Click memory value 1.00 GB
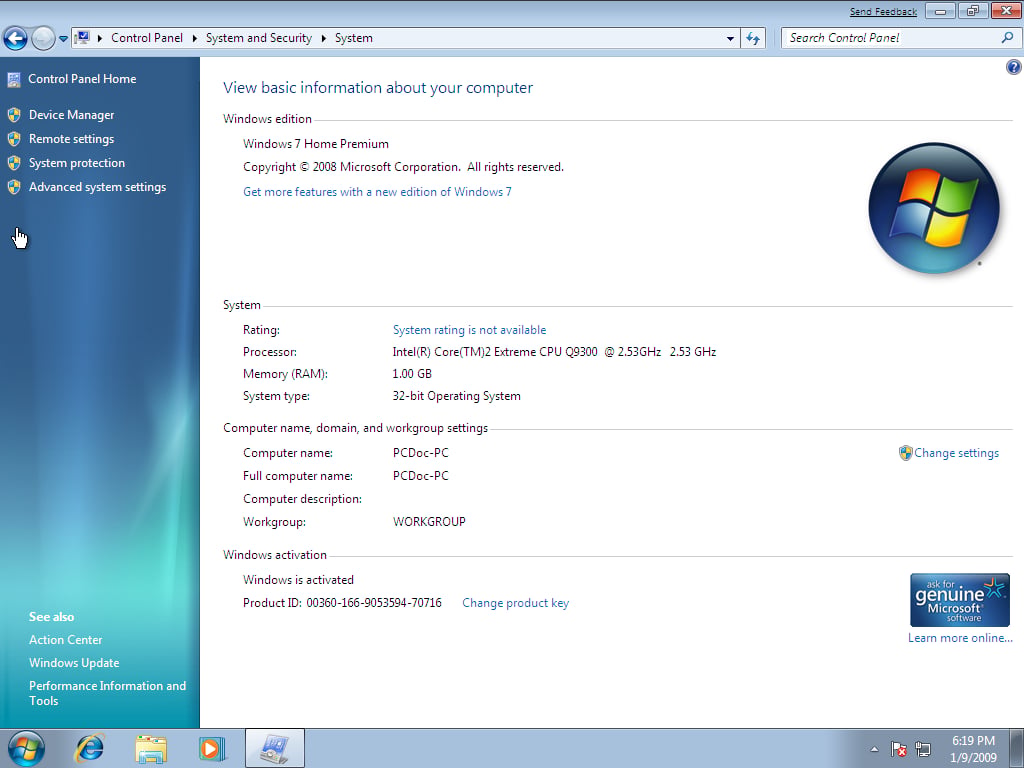1024x768 pixels. click(x=411, y=374)
